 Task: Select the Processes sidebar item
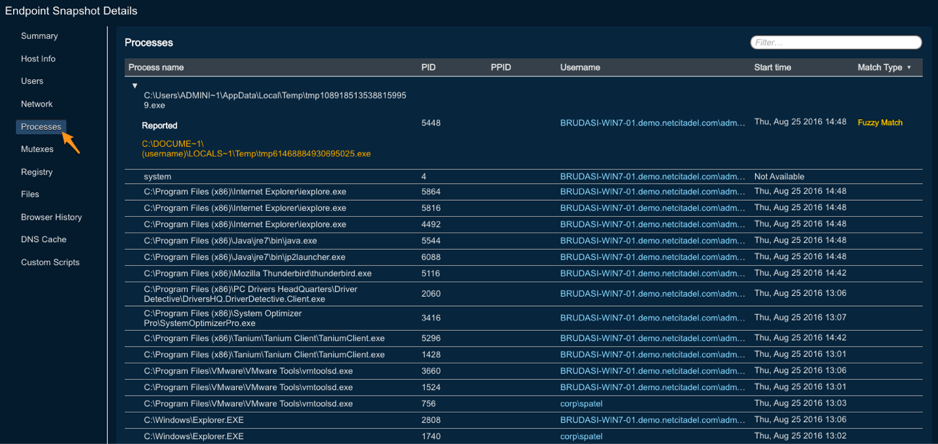pos(41,127)
